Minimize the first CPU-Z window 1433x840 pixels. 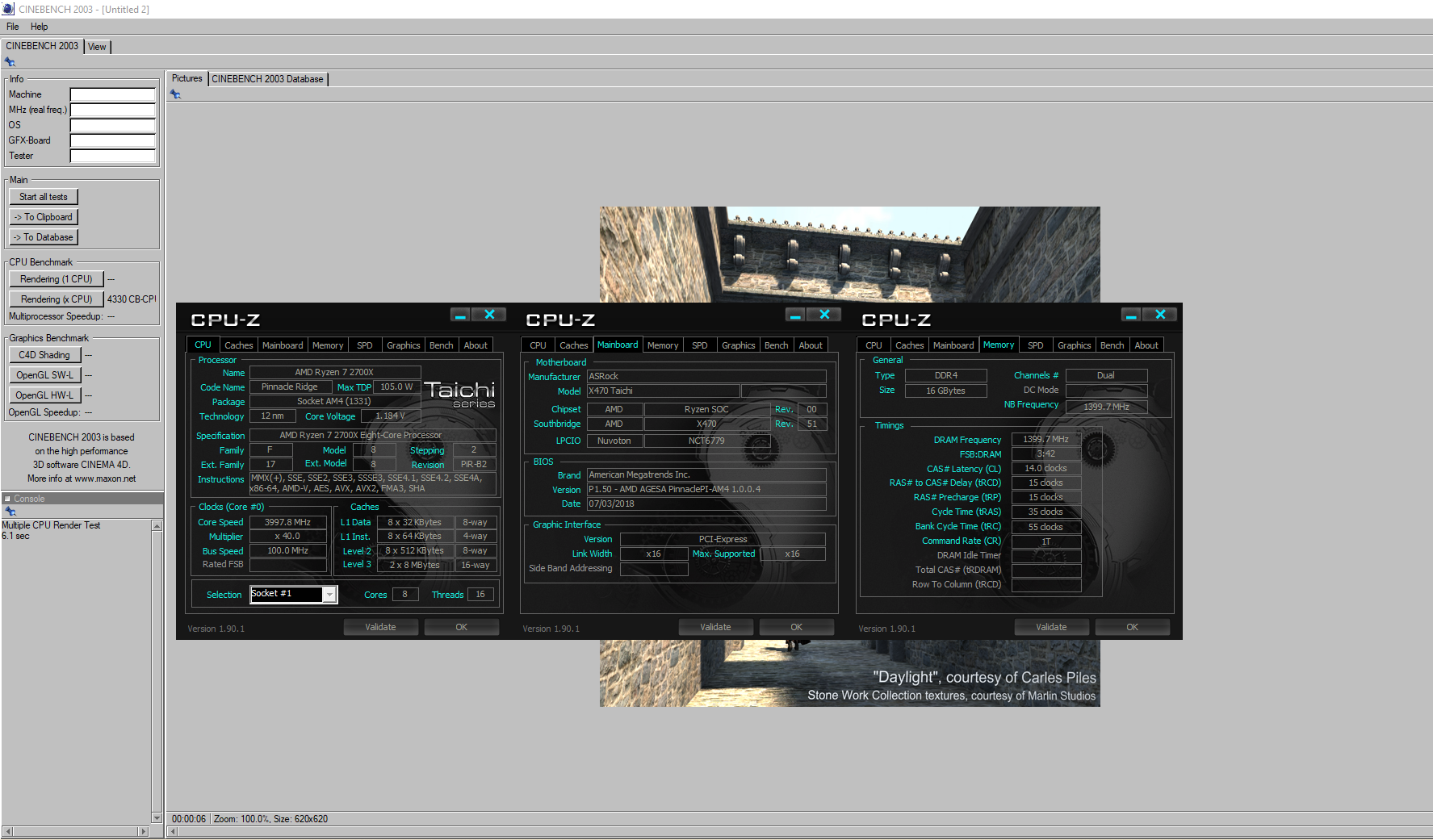click(x=460, y=315)
